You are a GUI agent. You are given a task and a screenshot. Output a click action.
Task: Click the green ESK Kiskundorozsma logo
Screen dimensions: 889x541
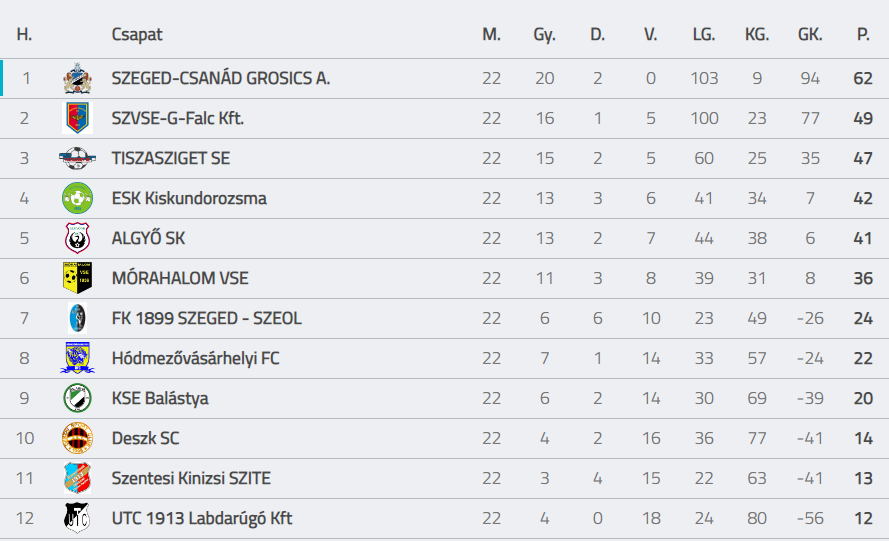point(77,198)
